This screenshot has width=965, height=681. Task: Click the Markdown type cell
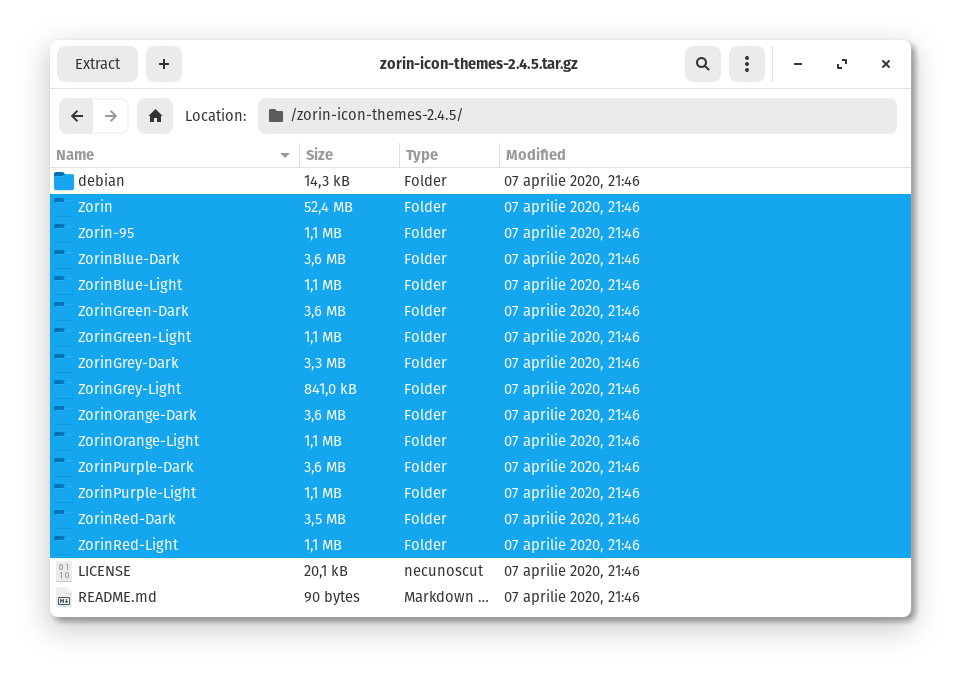(x=446, y=597)
